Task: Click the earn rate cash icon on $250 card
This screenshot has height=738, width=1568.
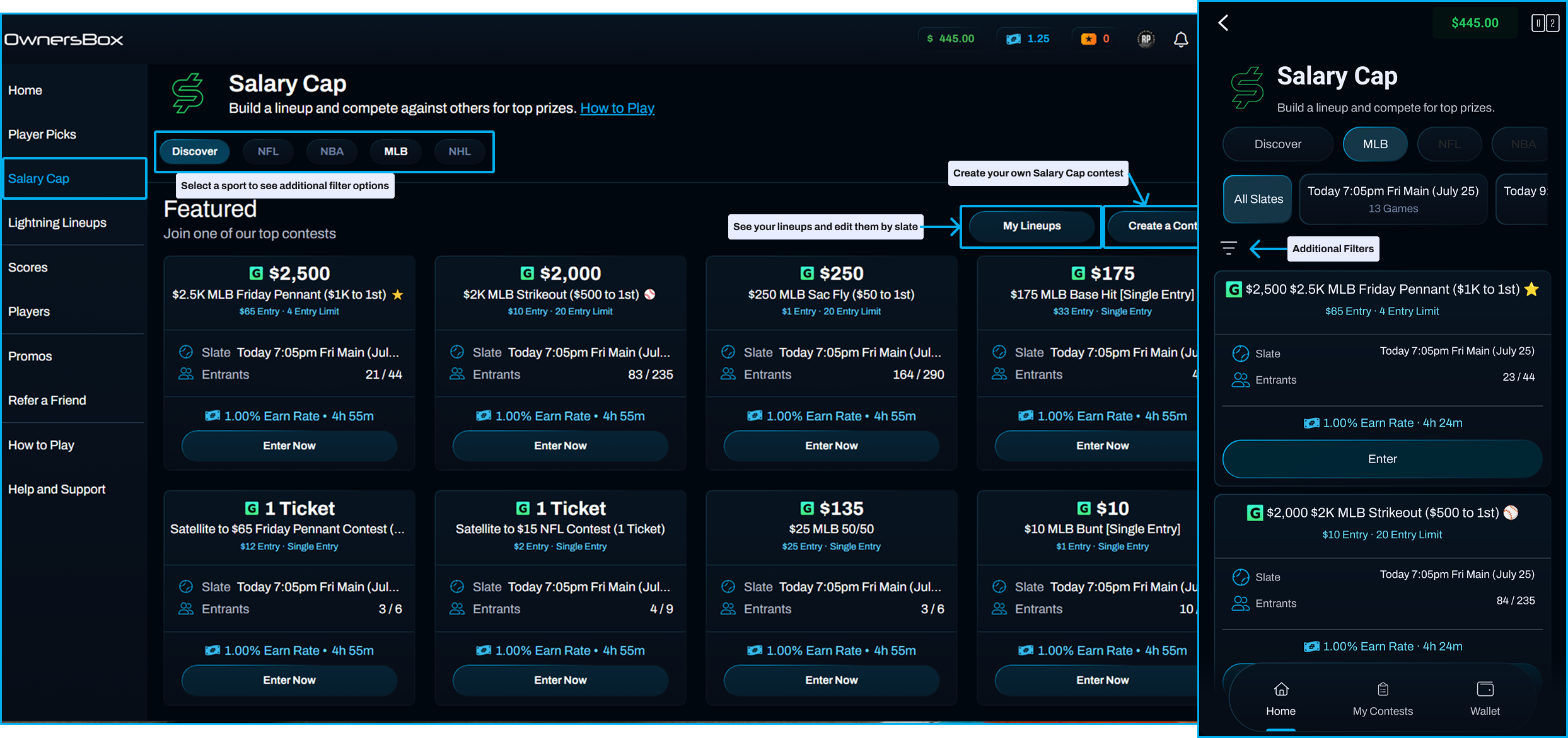Action: [x=755, y=416]
